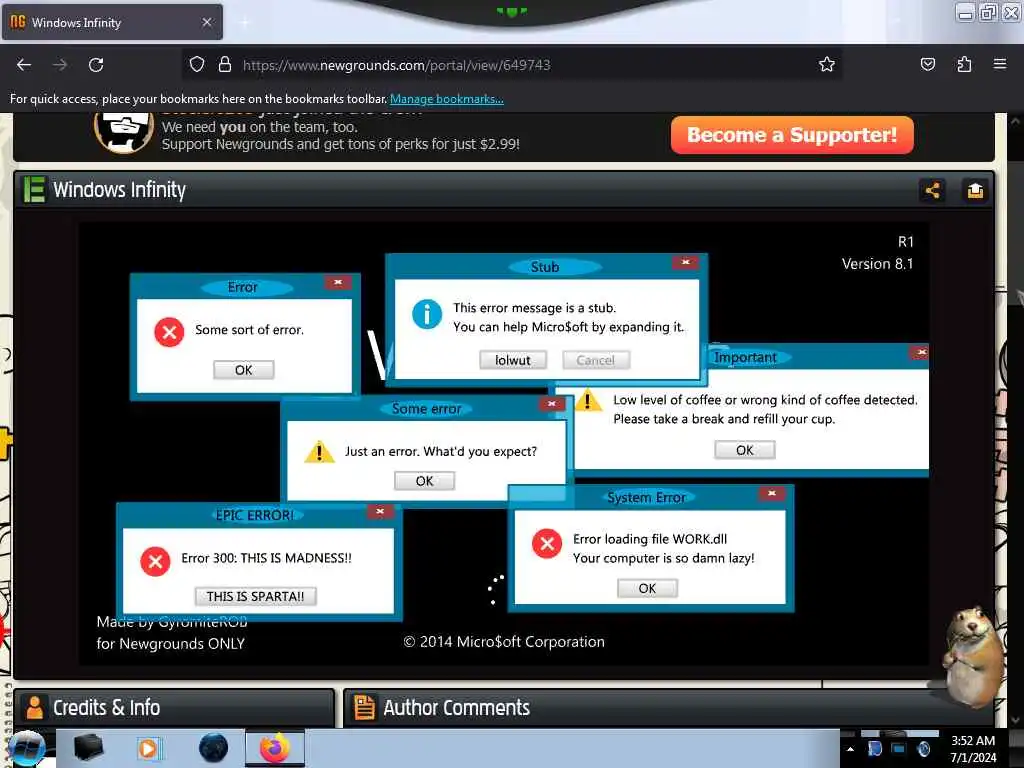Screen dimensions: 1024x768
Task: Close the Important dialog
Action: [920, 353]
